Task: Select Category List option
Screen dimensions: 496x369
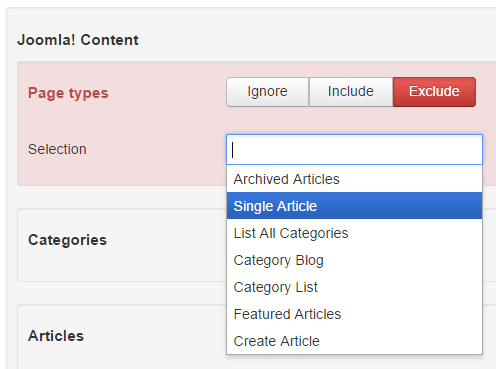Action: pos(354,287)
